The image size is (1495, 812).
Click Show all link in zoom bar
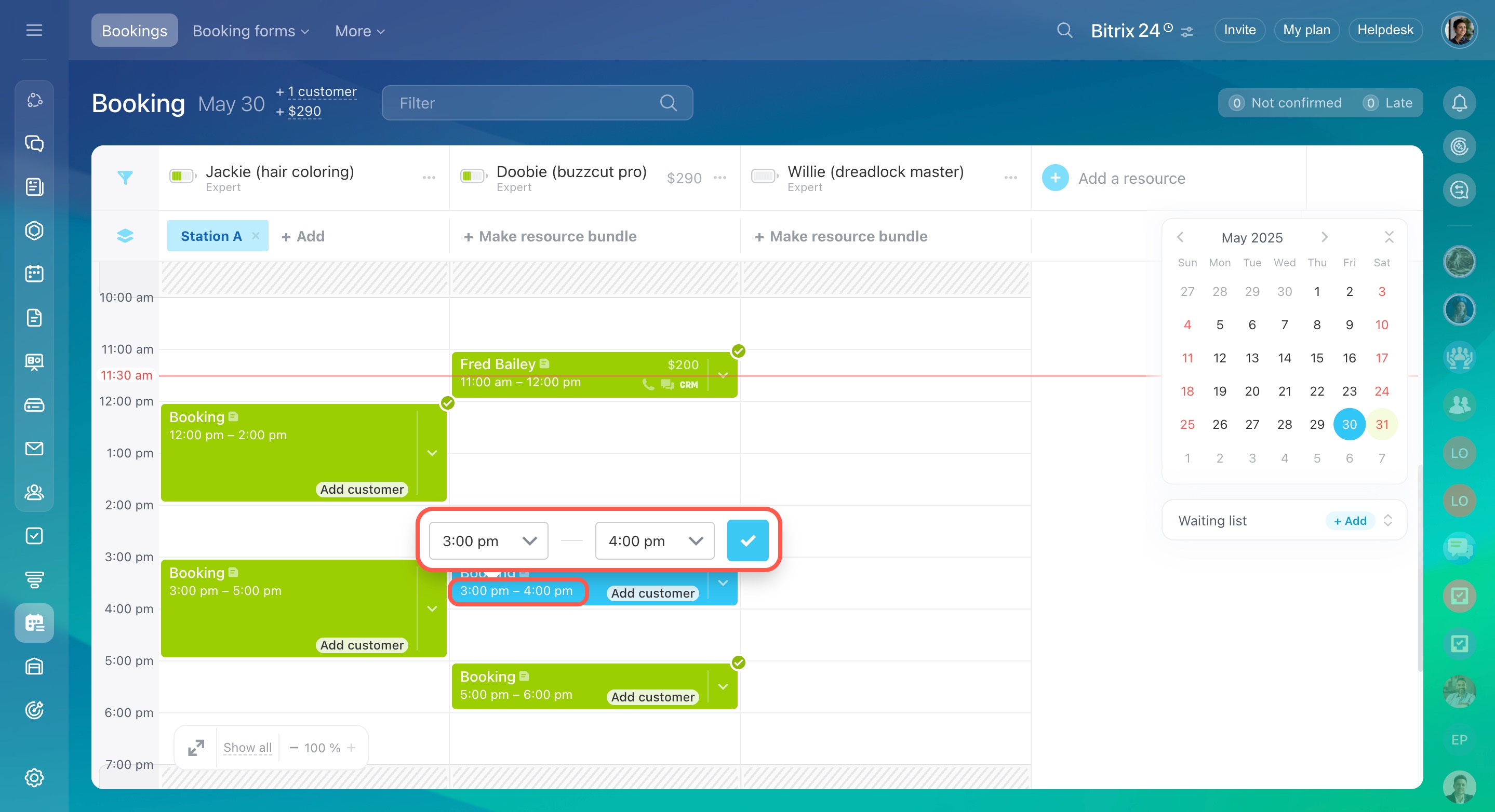click(247, 748)
